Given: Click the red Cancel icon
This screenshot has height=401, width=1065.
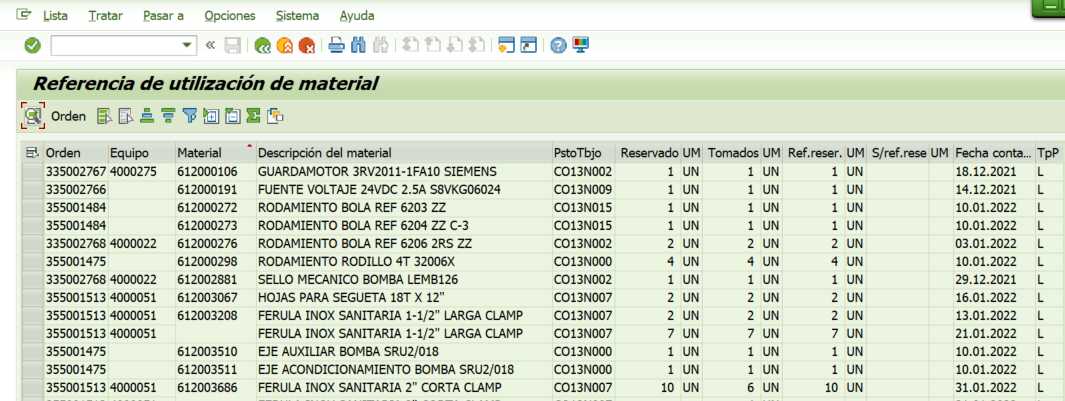Looking at the screenshot, I should pos(307,45).
